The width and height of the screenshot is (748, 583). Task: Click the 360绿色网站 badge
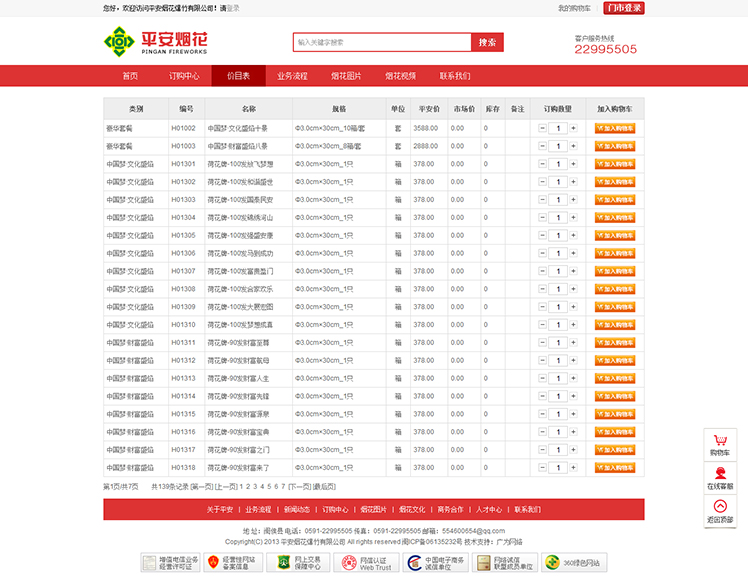(x=576, y=563)
